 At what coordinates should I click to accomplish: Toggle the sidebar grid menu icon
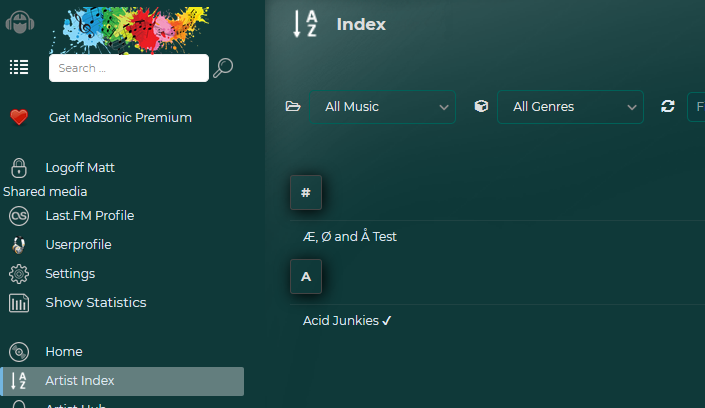point(19,67)
